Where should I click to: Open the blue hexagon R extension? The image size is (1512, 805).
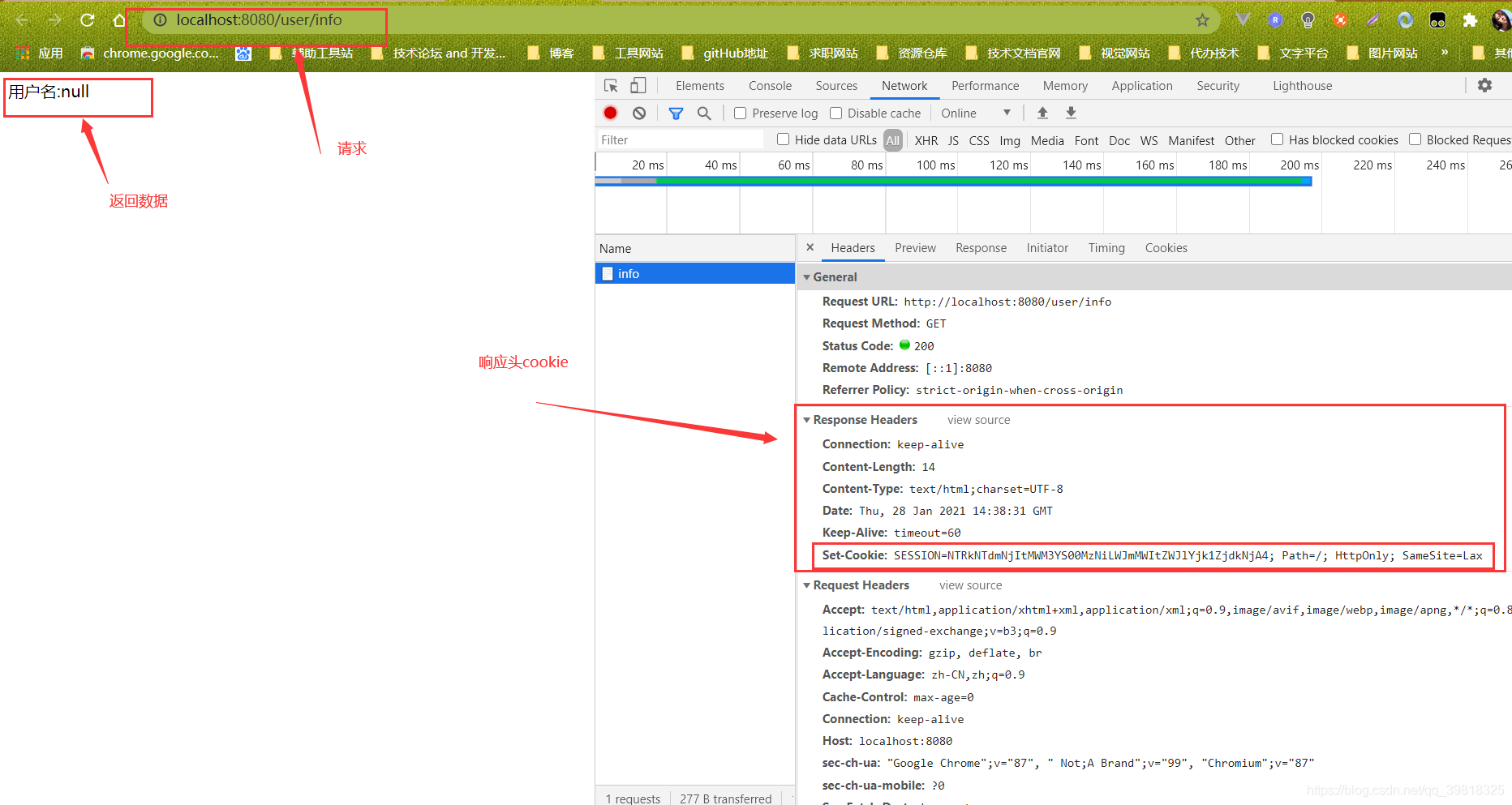coord(1275,20)
